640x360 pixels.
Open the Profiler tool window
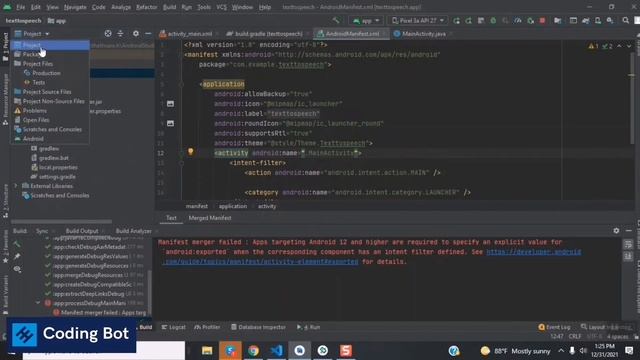click(207, 327)
